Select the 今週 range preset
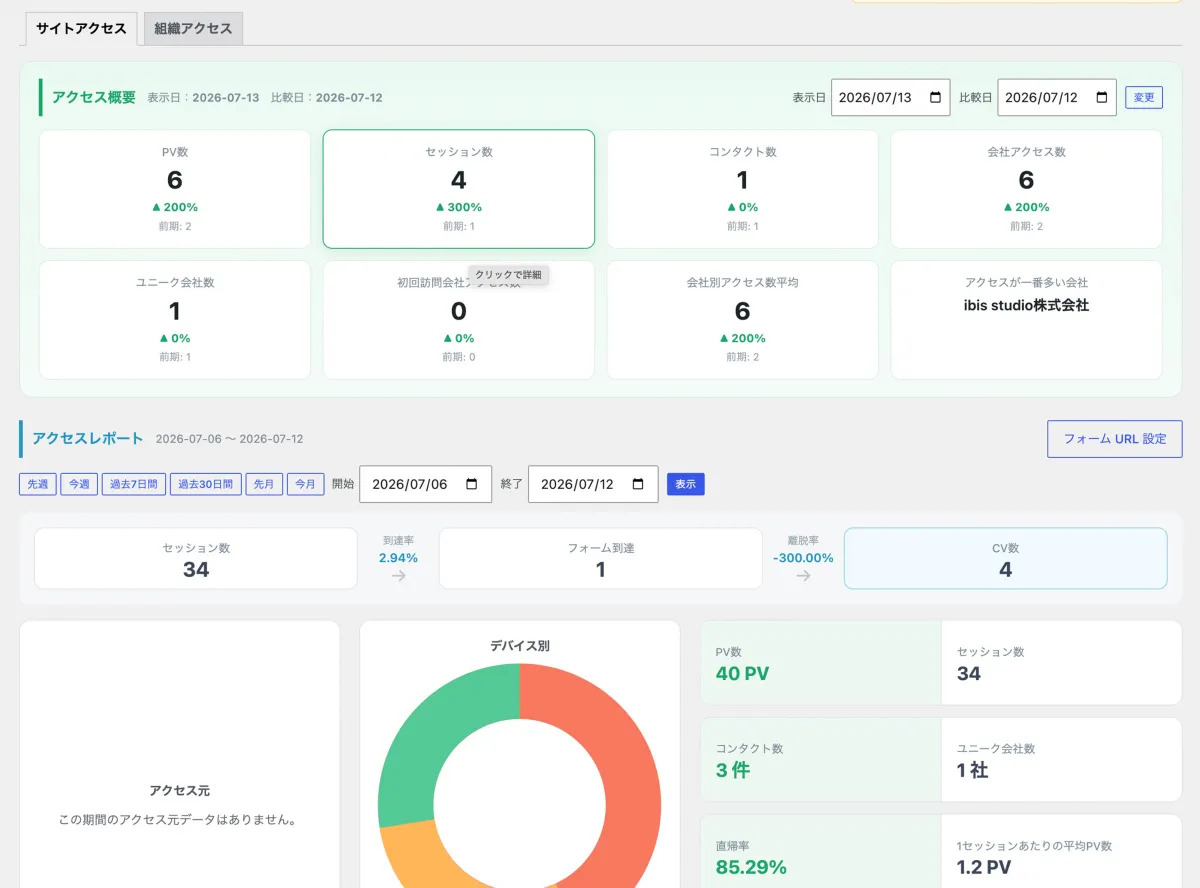This screenshot has height=888, width=1200. [78, 484]
